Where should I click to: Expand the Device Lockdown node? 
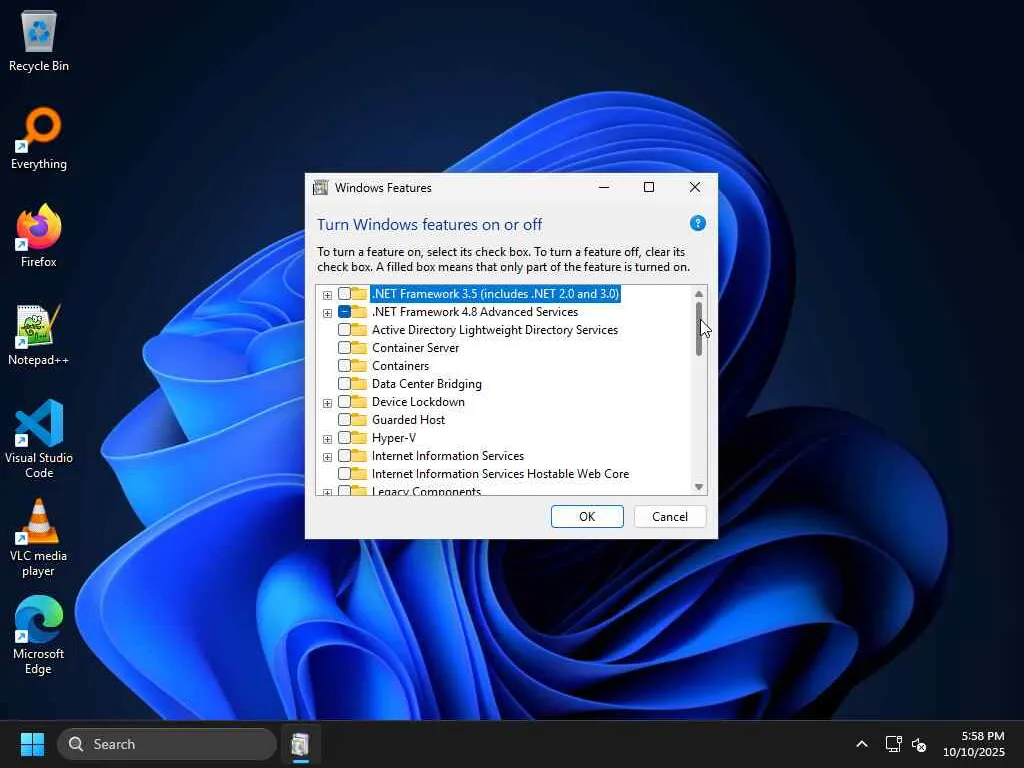tap(327, 403)
